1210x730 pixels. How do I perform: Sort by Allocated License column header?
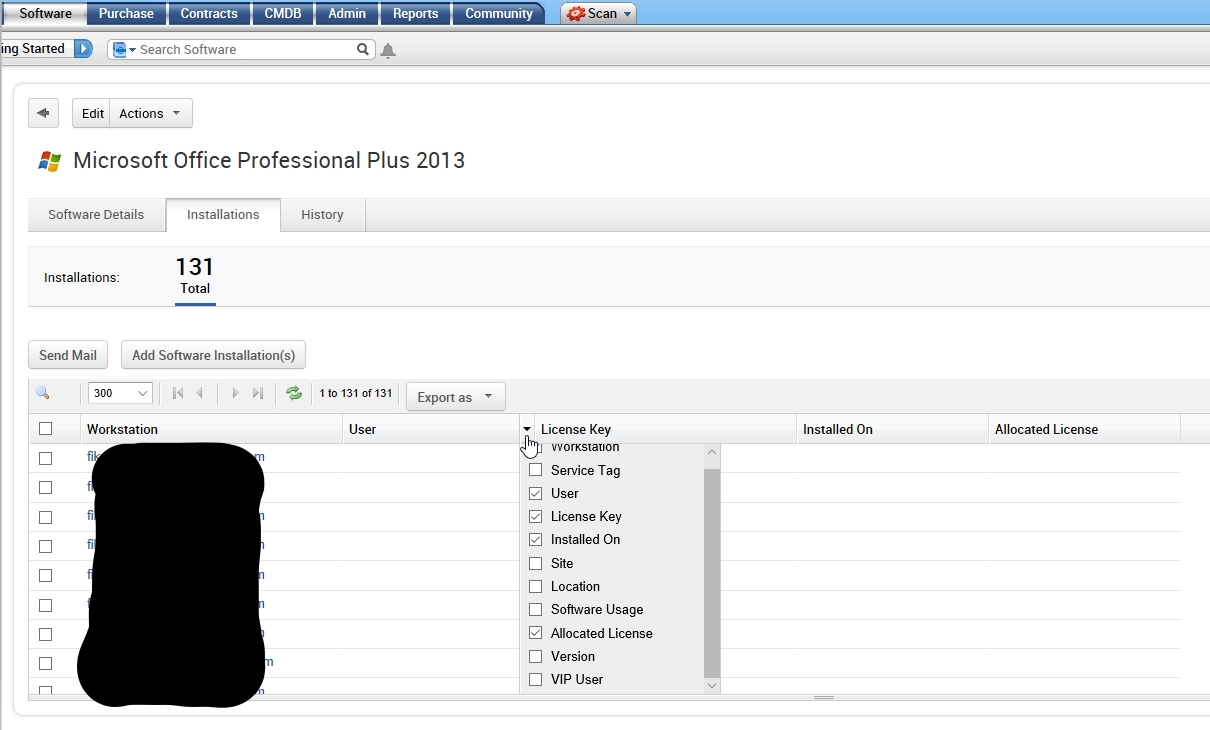[x=1084, y=429]
